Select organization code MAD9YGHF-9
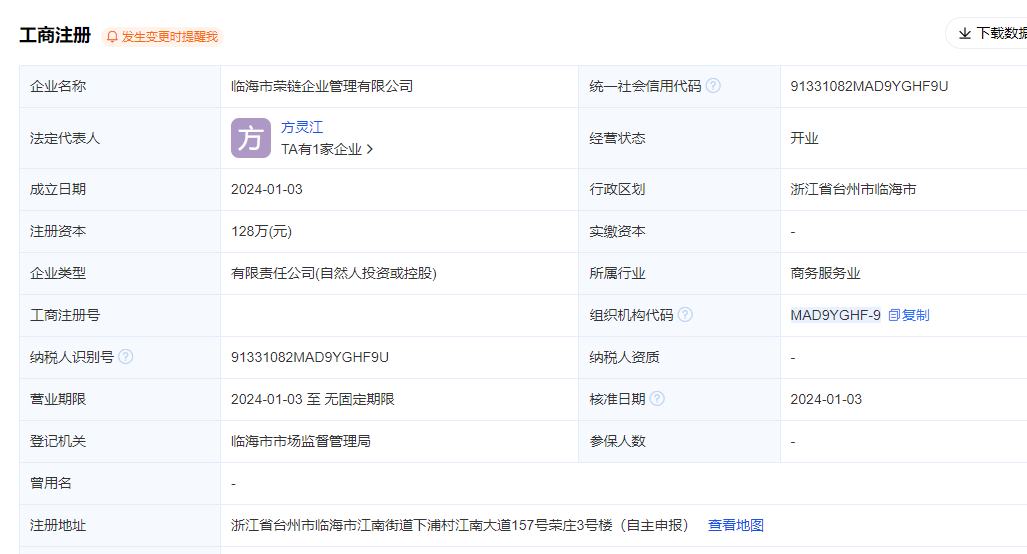1027x554 pixels. click(x=835, y=315)
